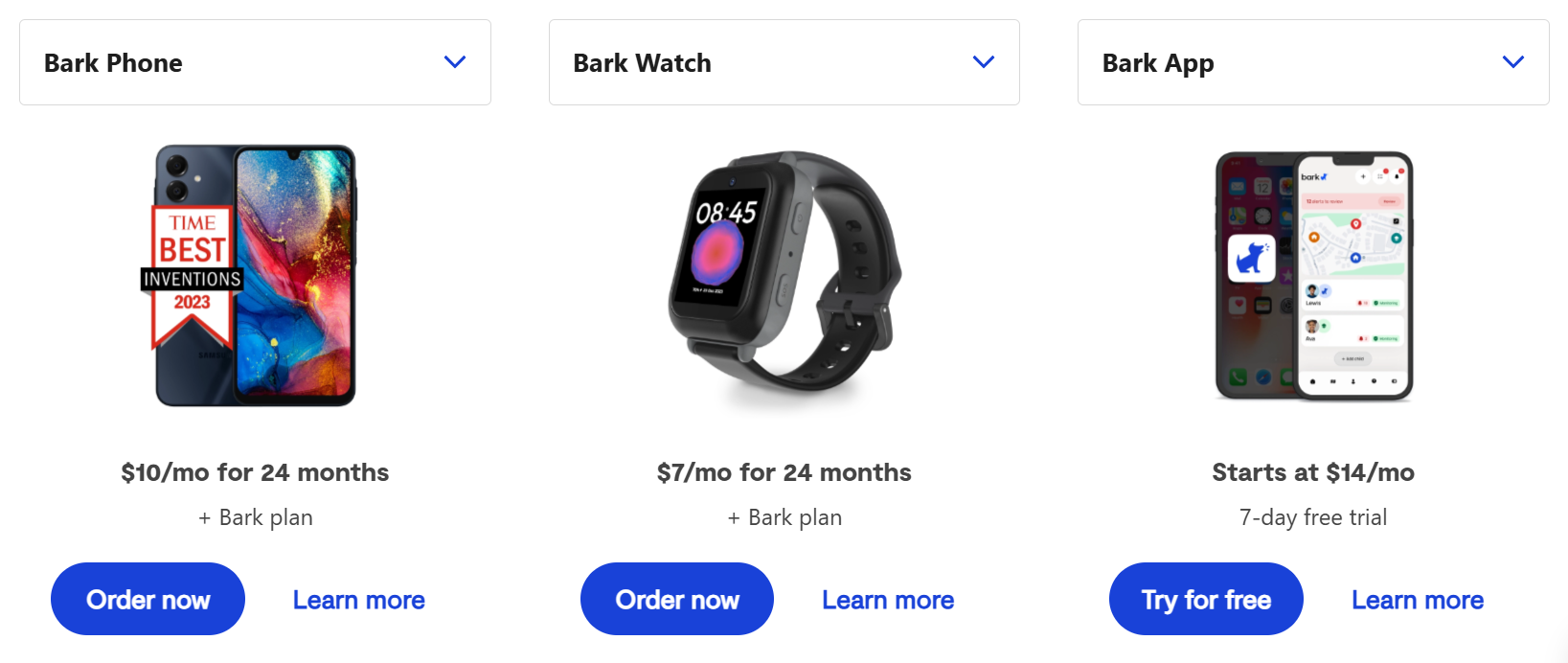Screen dimensions: 1568x663
Task: Expand the Bark App dropdown chevron
Action: click(1513, 62)
